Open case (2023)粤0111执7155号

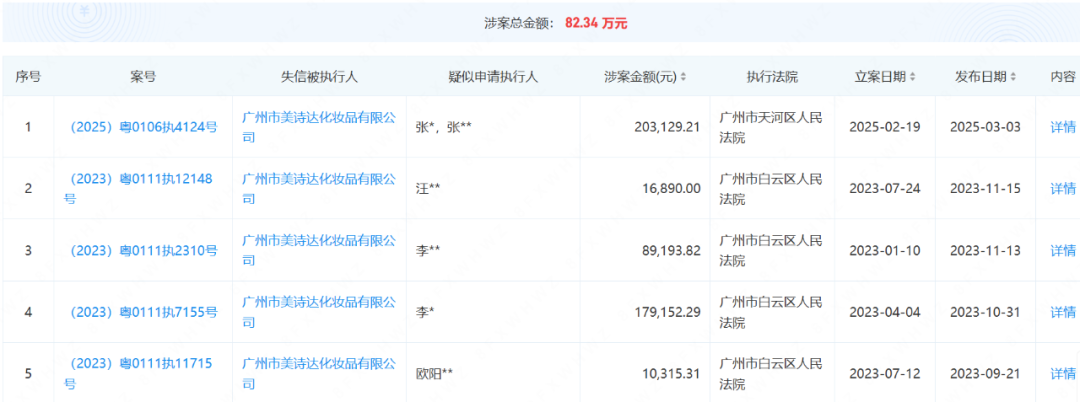pyautogui.click(x=142, y=312)
